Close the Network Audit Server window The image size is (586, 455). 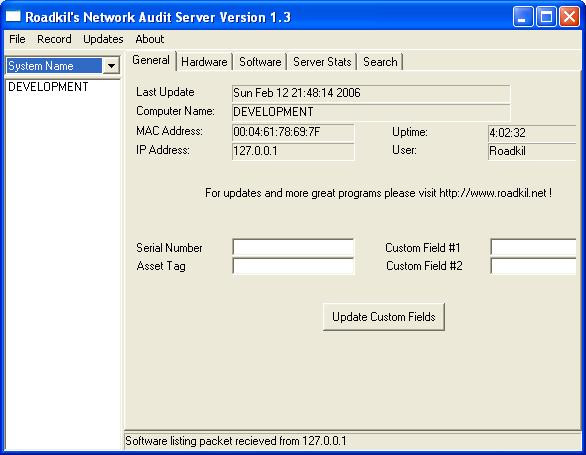(x=569, y=17)
